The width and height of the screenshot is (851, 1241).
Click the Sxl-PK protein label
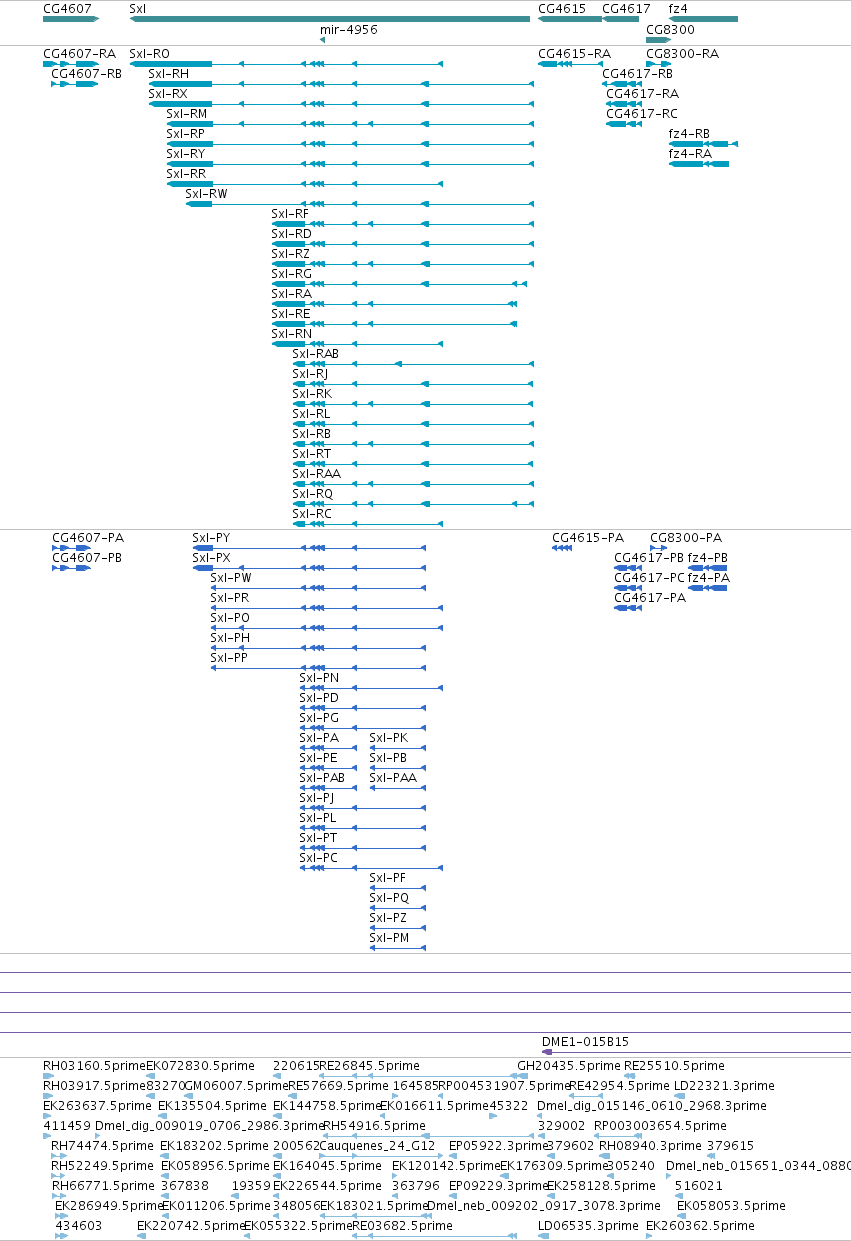389,738
